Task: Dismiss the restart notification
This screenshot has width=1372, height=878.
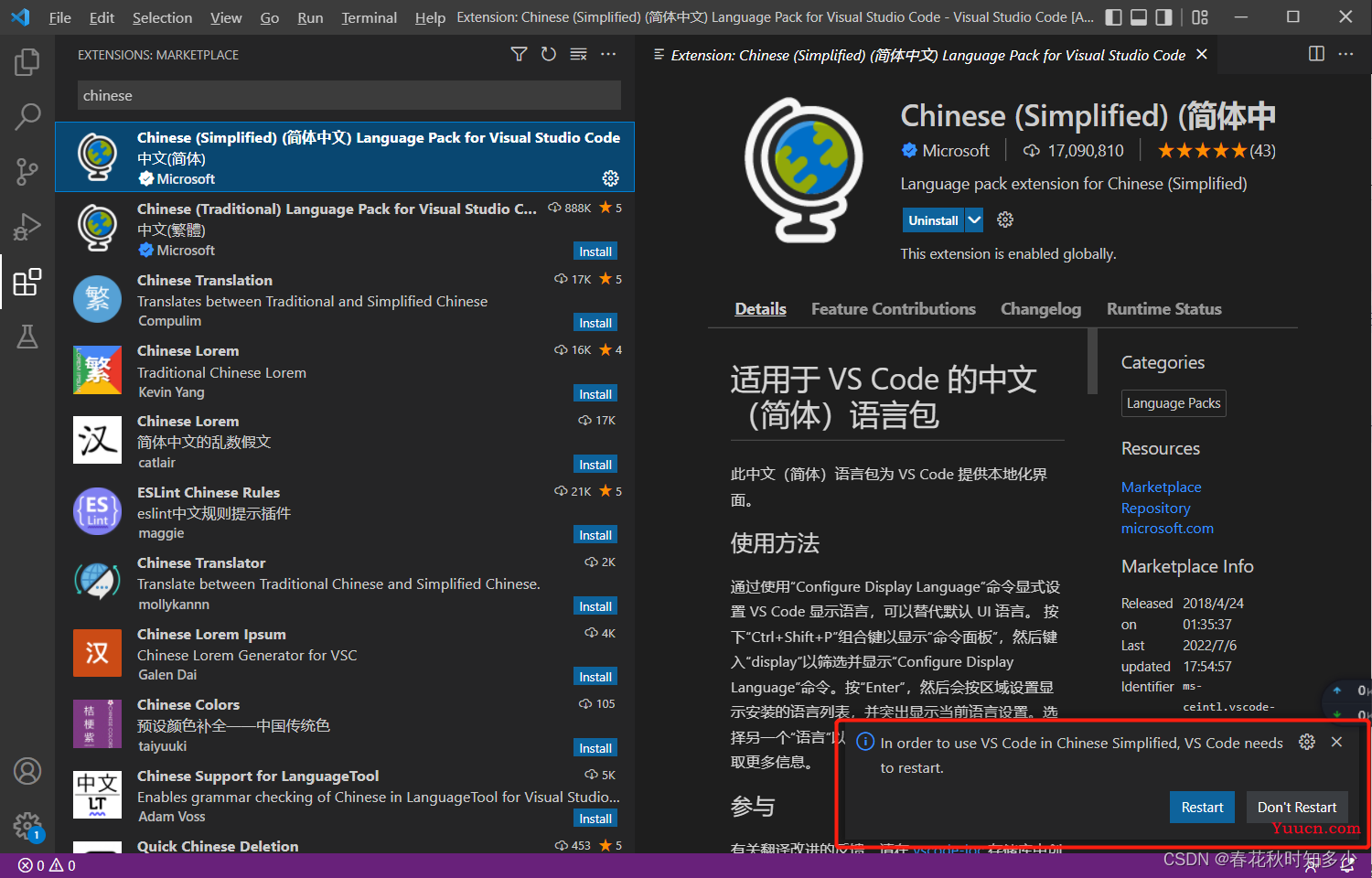Action: click(x=1336, y=742)
